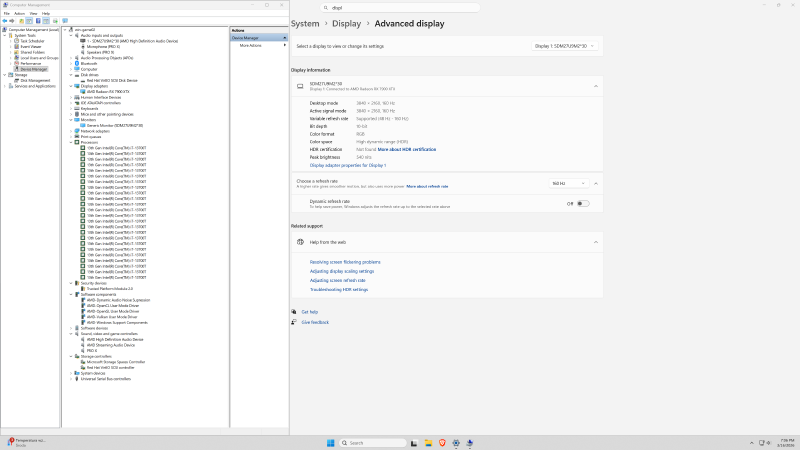800x450 pixels.
Task: Select Speakers (PRO X) device
Action: (x=101, y=52)
